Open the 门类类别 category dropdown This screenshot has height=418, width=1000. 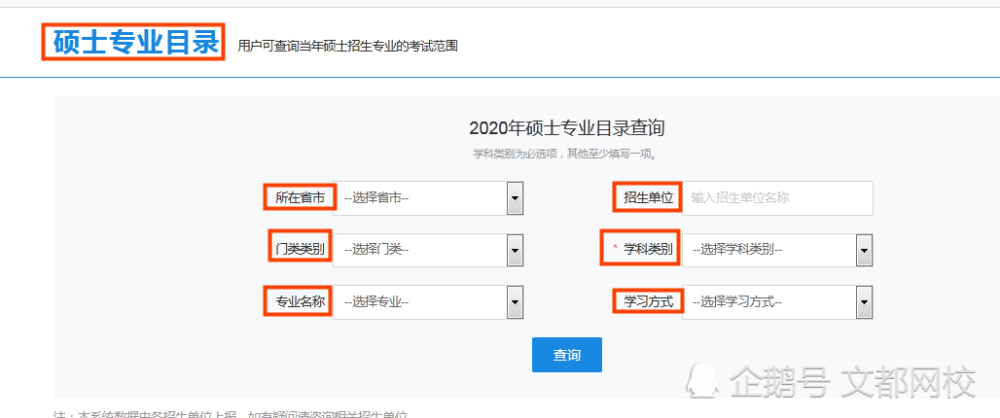click(428, 250)
